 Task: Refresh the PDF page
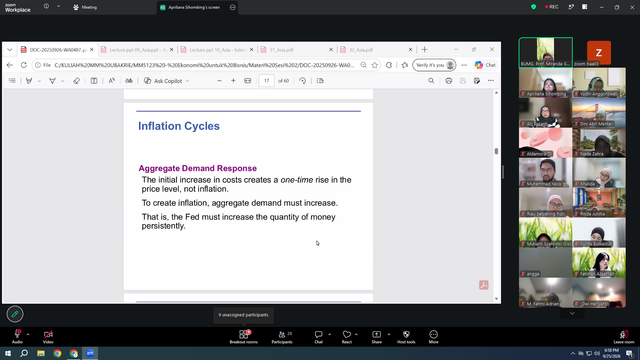click(x=24, y=65)
